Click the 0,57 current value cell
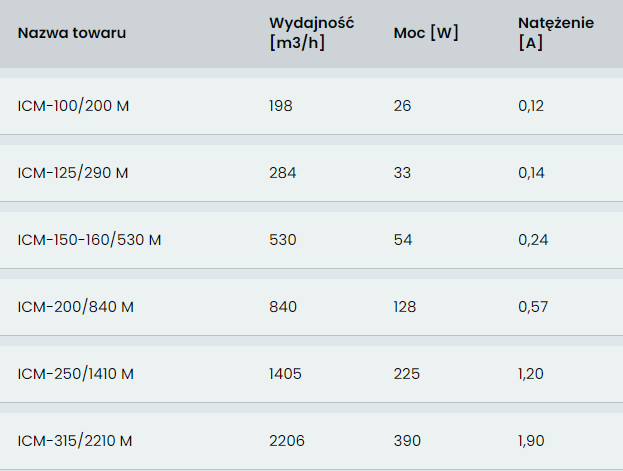 (533, 307)
